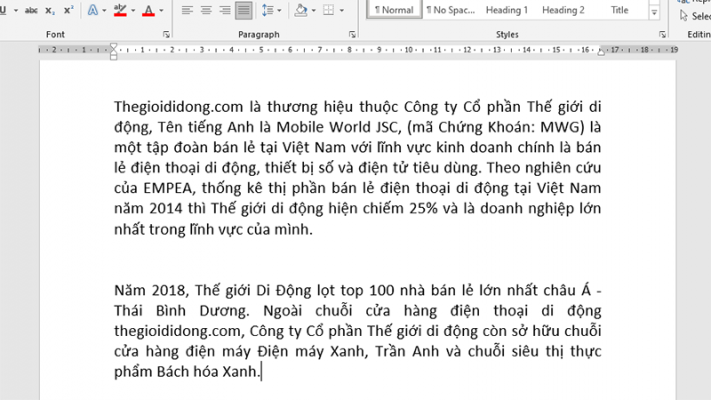
Task: Expand the Styles gallery More arrow
Action: coord(654,13)
